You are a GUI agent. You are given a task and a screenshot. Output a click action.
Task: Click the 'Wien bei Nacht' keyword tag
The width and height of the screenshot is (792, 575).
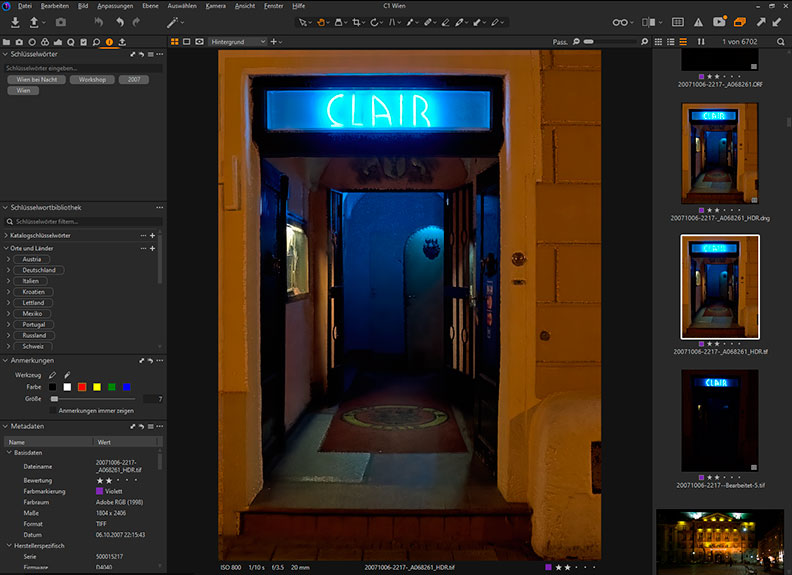(36, 80)
